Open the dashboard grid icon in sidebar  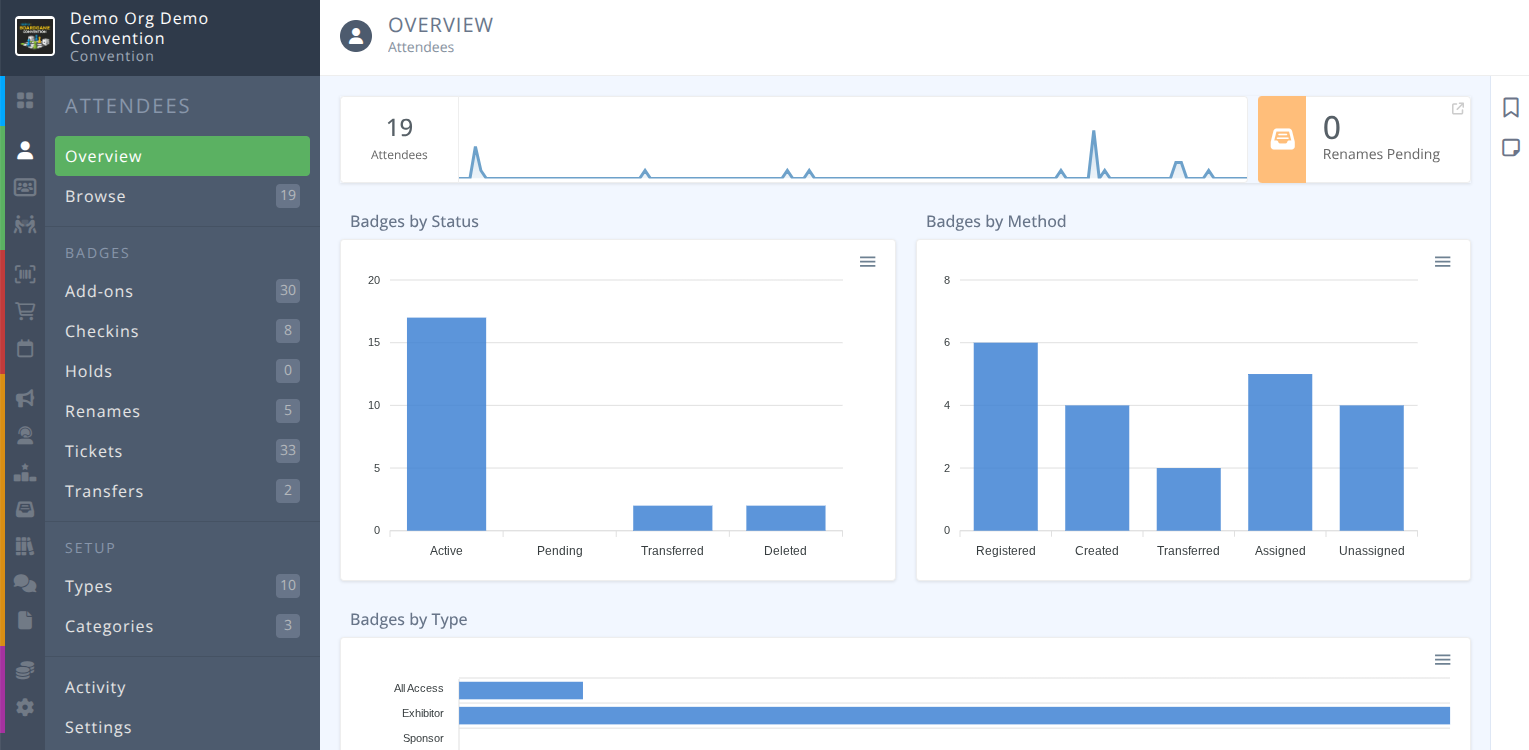25,100
